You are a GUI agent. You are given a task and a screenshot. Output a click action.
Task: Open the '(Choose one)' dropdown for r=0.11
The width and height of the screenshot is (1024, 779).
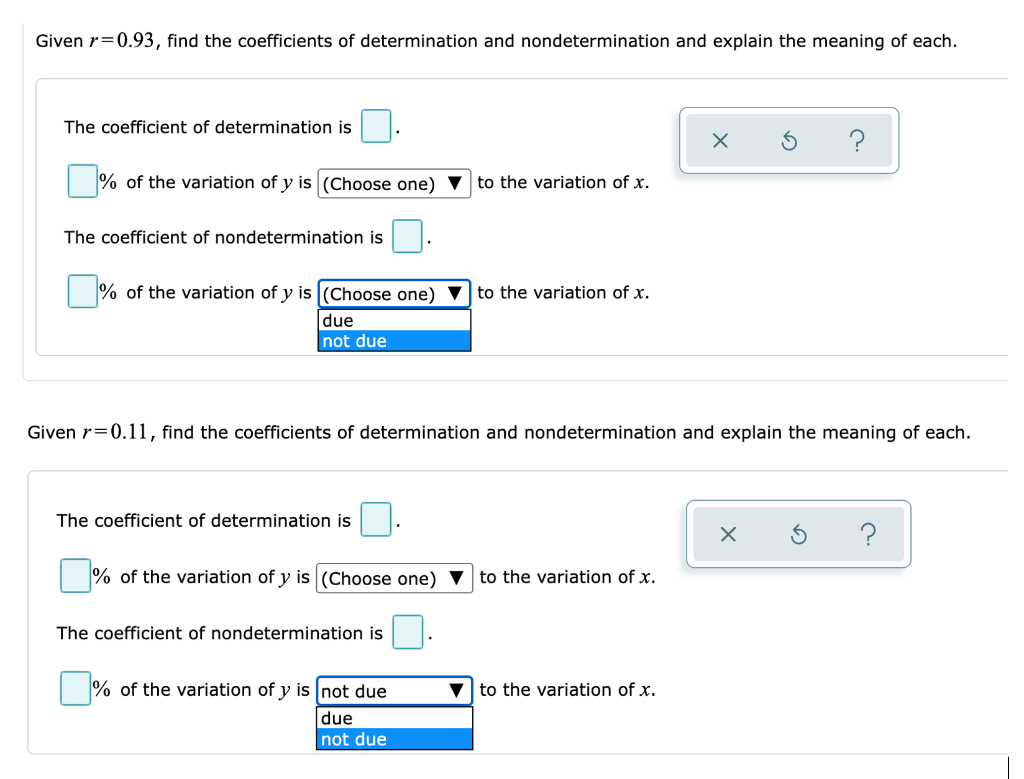pos(394,578)
